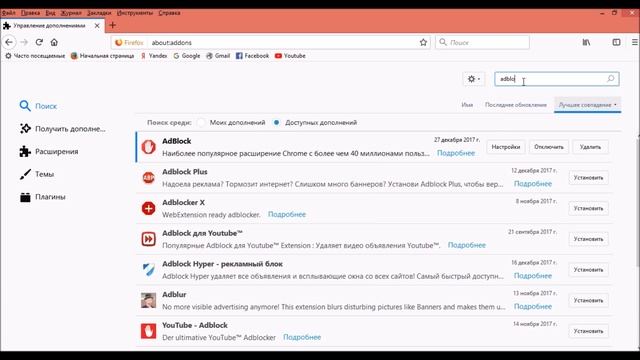
Task: Open the Firefox hamburger menu
Action: (x=635, y=42)
